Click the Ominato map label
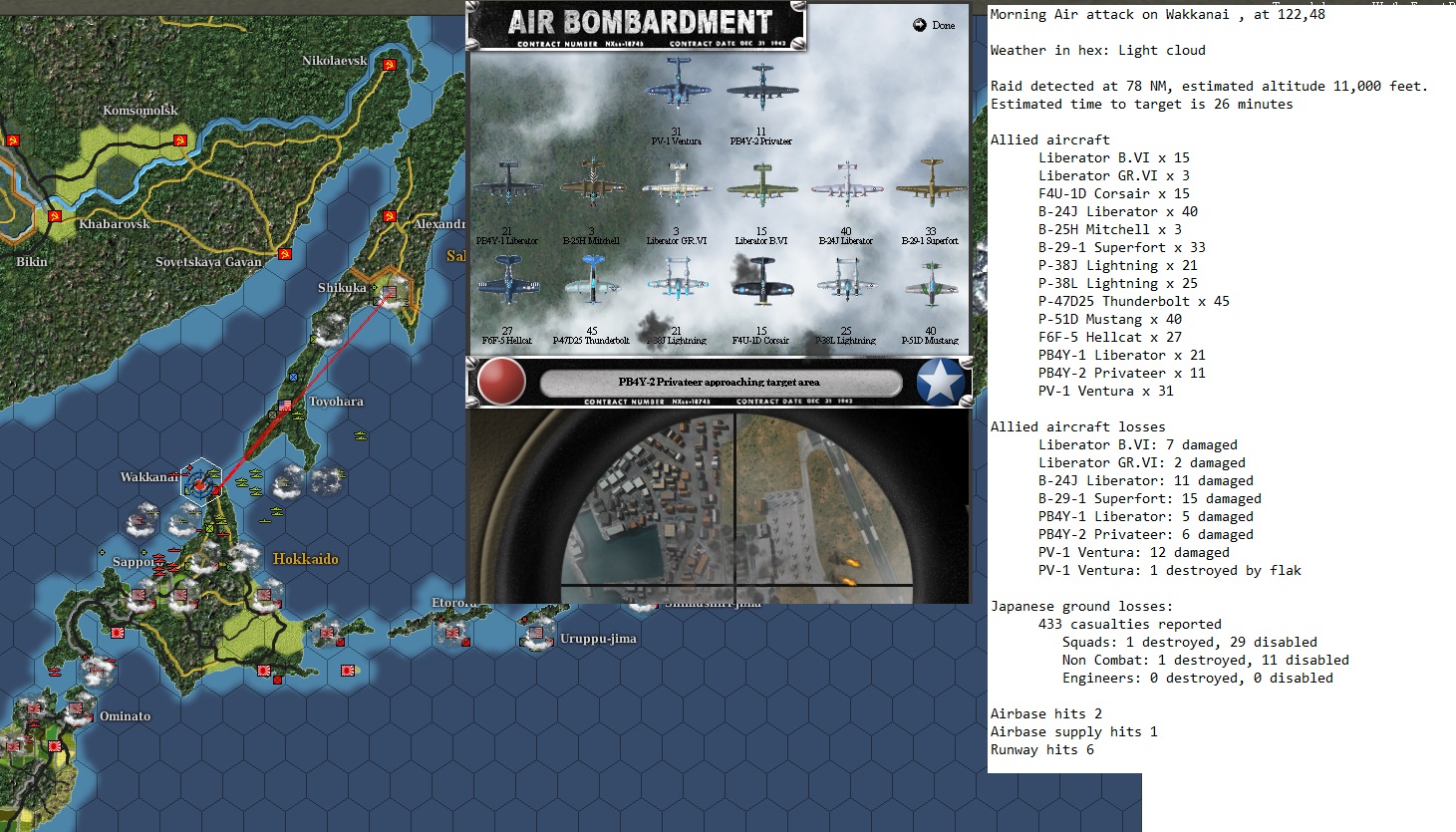1456x832 pixels. tap(125, 716)
